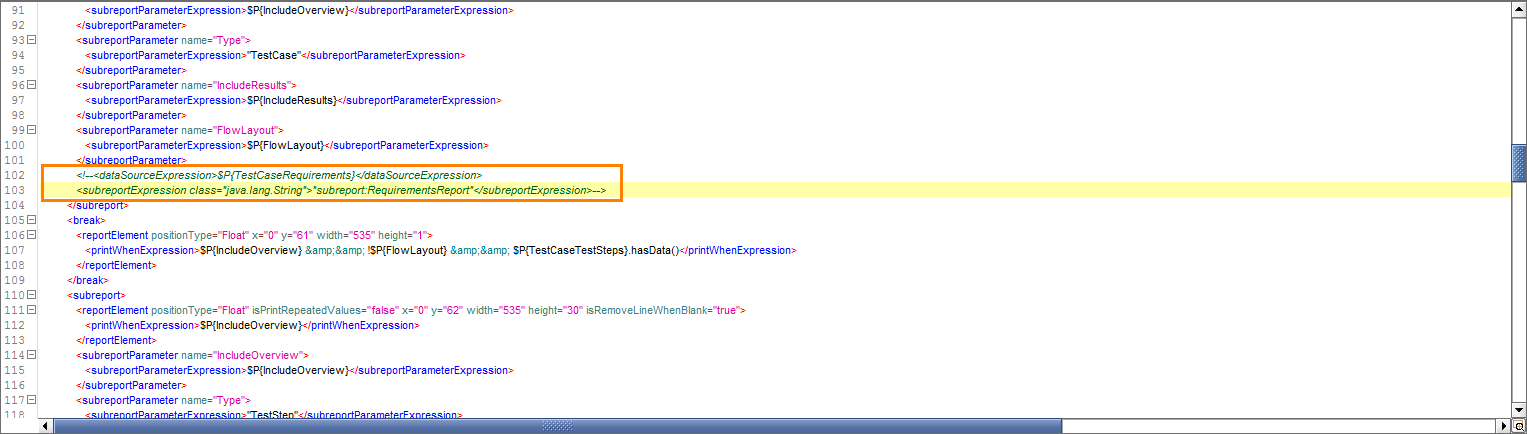Click the horizontal scrollbar left arrow

(46, 426)
